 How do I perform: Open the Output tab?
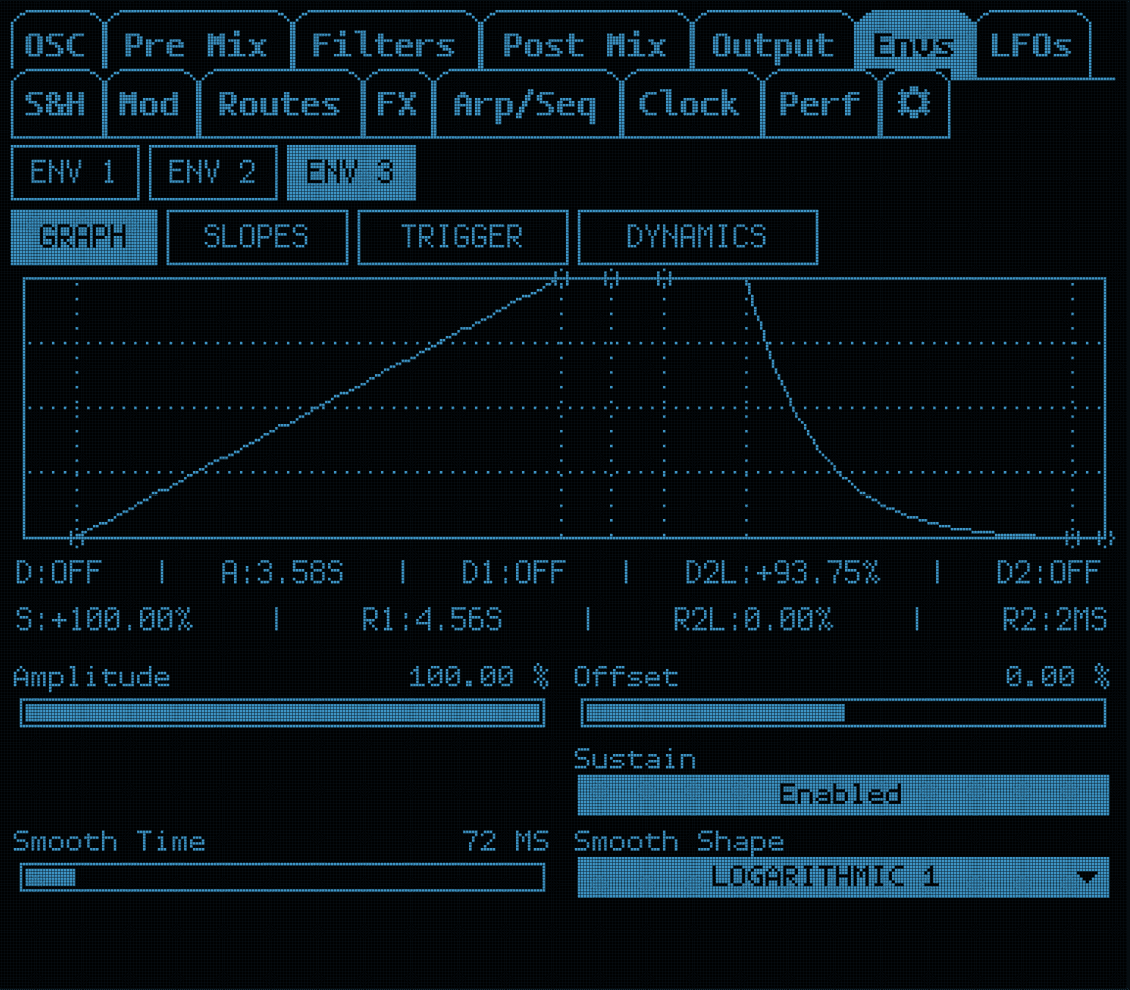[x=773, y=46]
